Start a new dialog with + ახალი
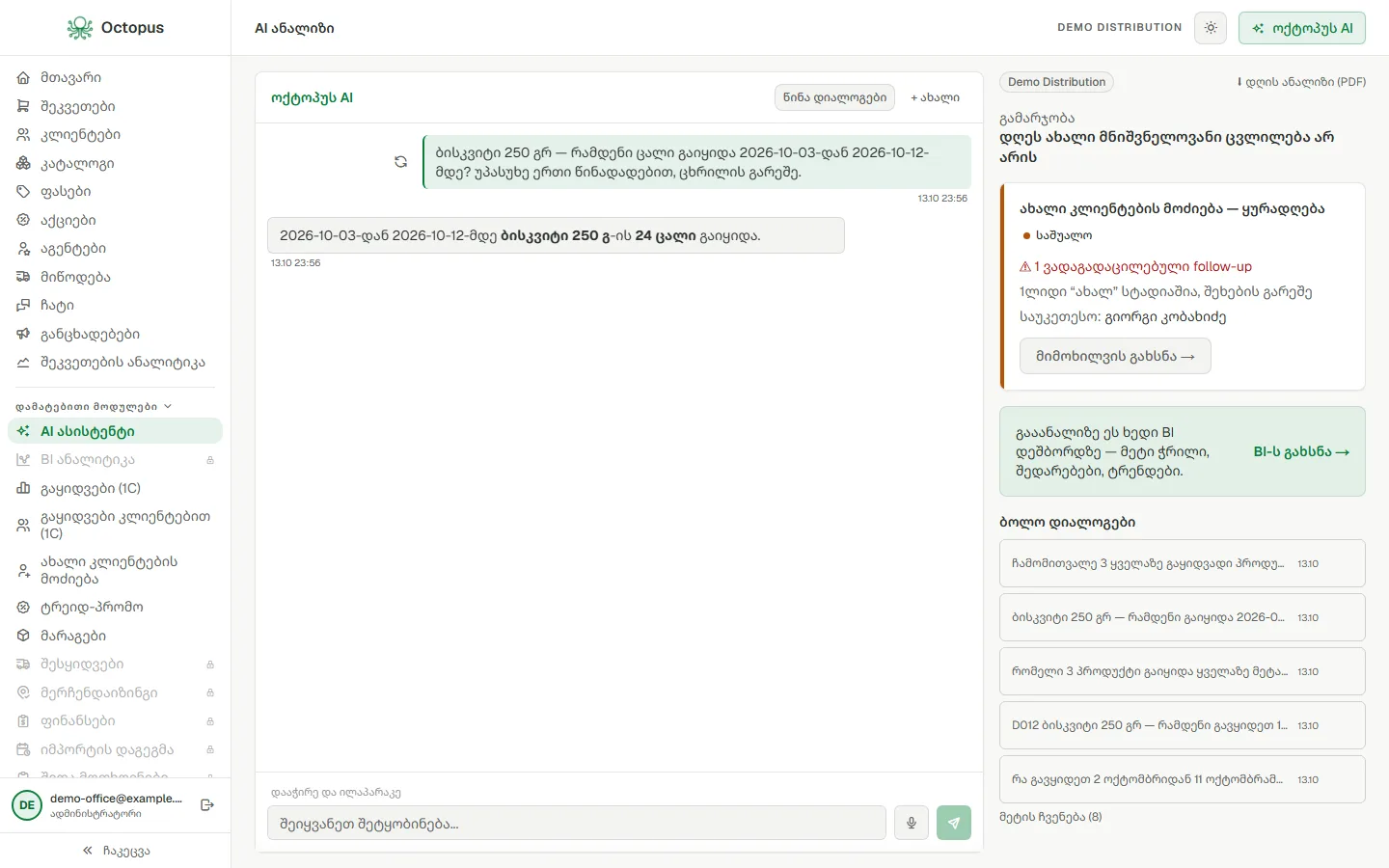1389x868 pixels. pyautogui.click(x=935, y=97)
